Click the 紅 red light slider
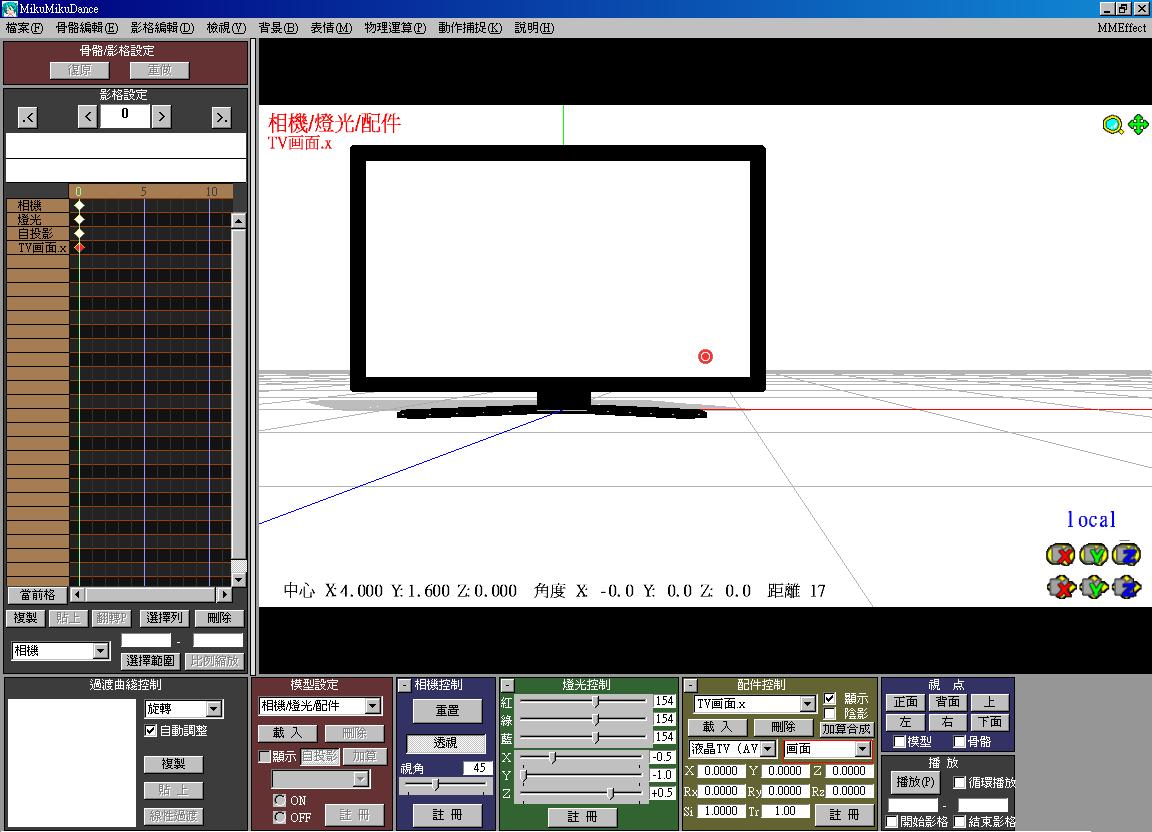This screenshot has width=1152, height=832. (584, 701)
